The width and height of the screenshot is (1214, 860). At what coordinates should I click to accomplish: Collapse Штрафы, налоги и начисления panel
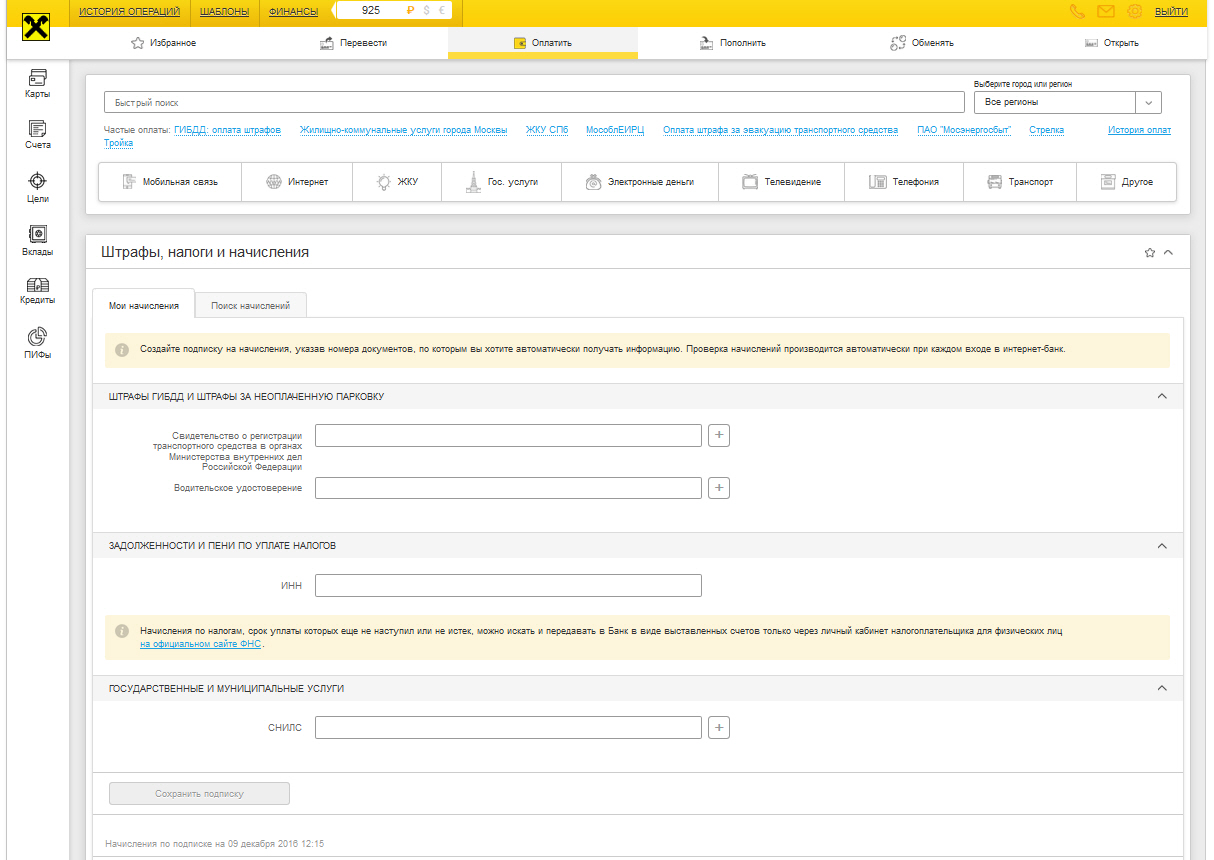(x=1168, y=253)
